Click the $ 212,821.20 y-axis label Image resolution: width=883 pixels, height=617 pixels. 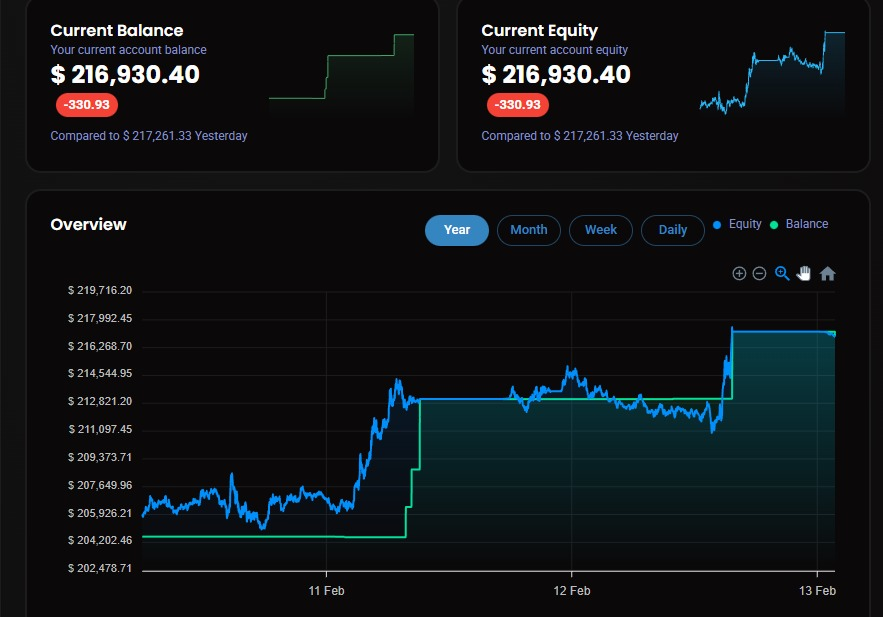pyautogui.click(x=100, y=401)
